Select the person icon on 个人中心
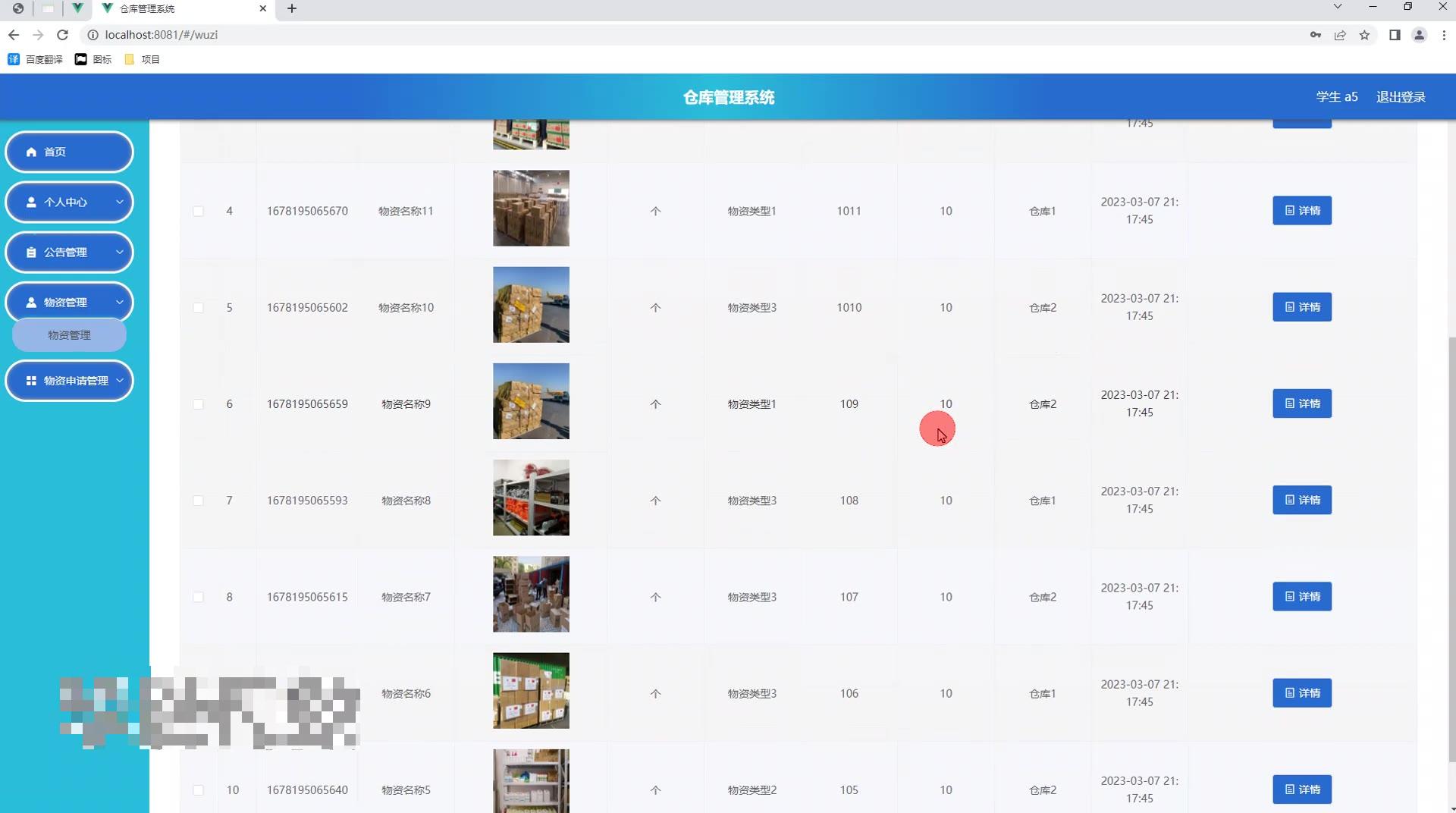The image size is (1456, 813). coord(31,202)
